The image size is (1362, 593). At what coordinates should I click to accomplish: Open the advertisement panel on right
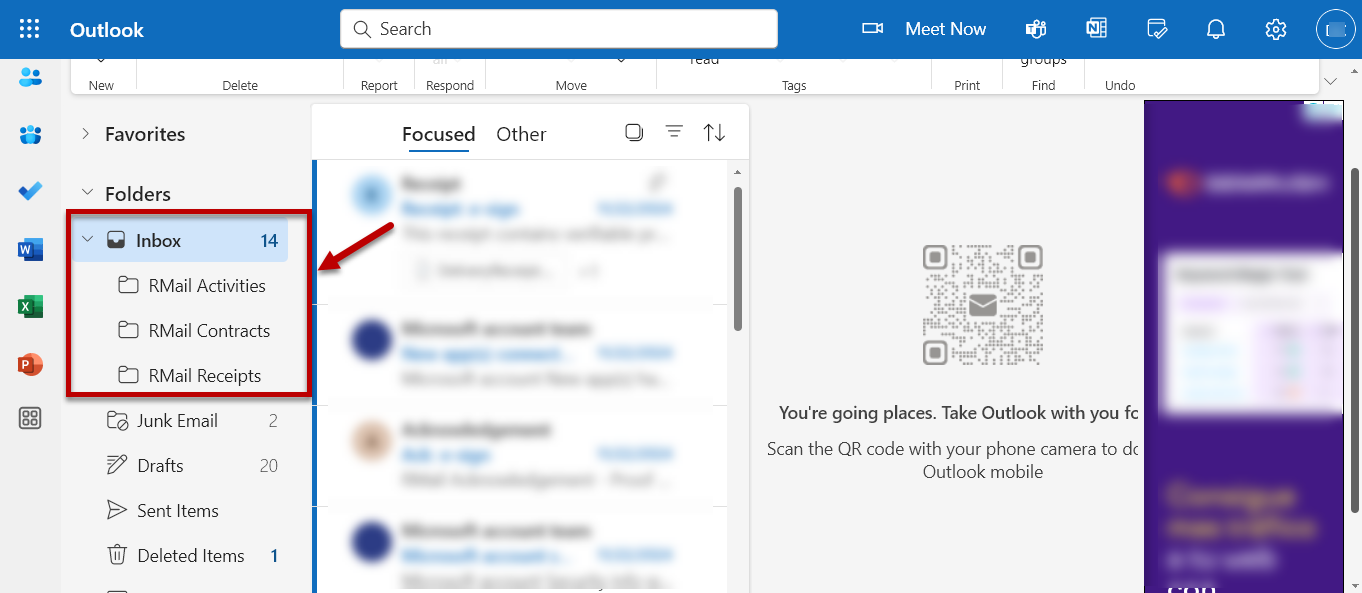tap(1243, 346)
